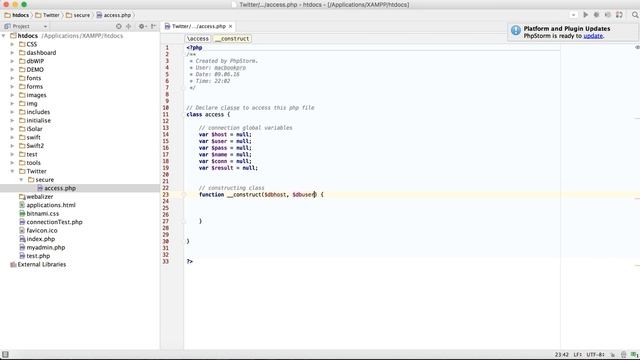Screen dimensions: 640x360
Task: Click the fold marker at class access line
Action: click(184, 115)
